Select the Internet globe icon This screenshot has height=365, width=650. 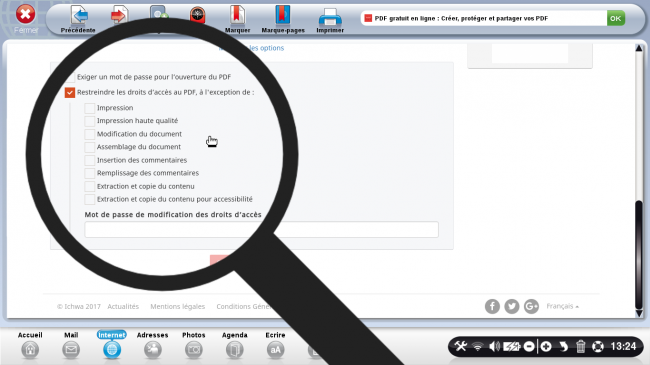point(112,350)
